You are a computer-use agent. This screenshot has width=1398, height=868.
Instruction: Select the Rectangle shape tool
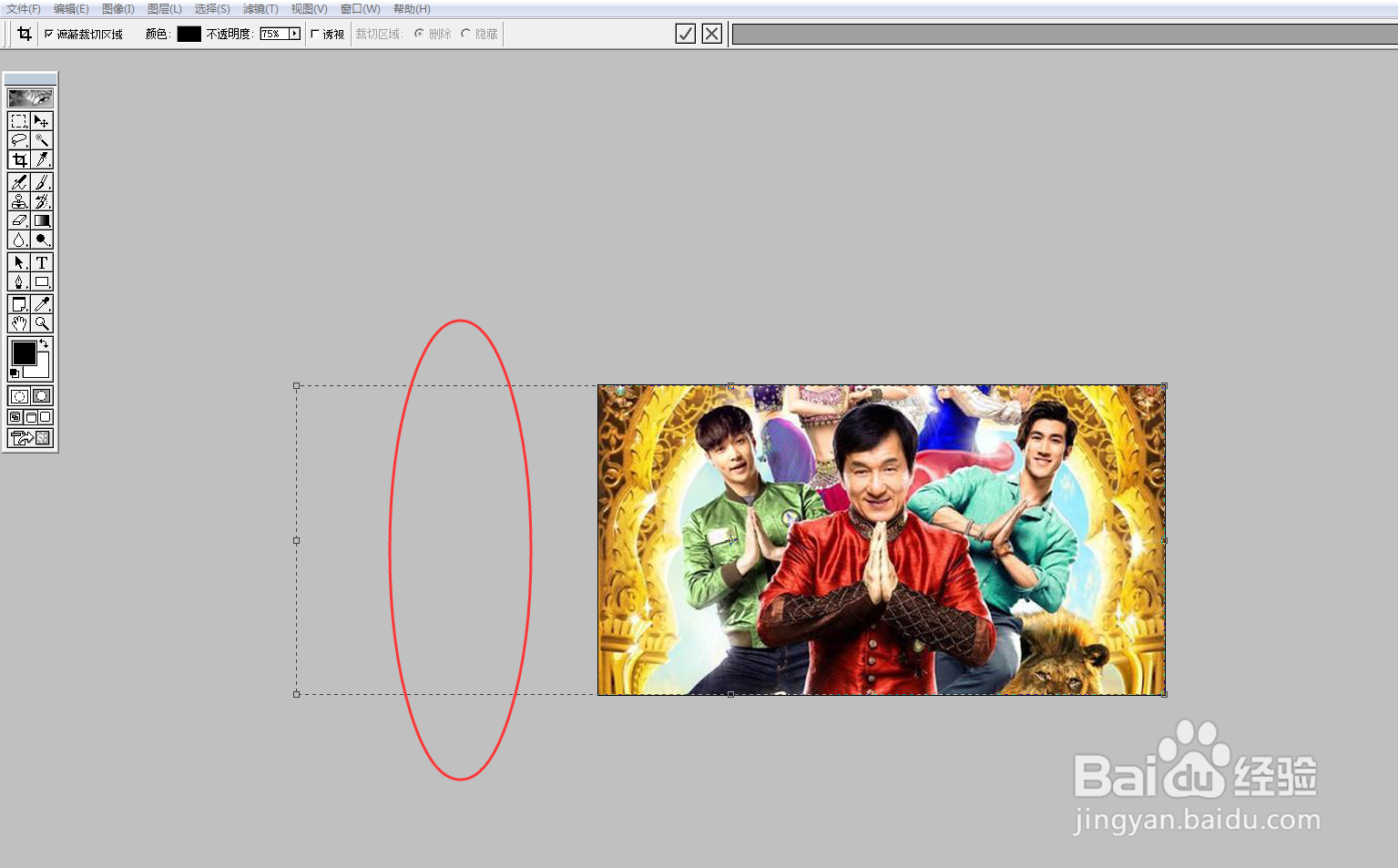pyautogui.click(x=42, y=281)
